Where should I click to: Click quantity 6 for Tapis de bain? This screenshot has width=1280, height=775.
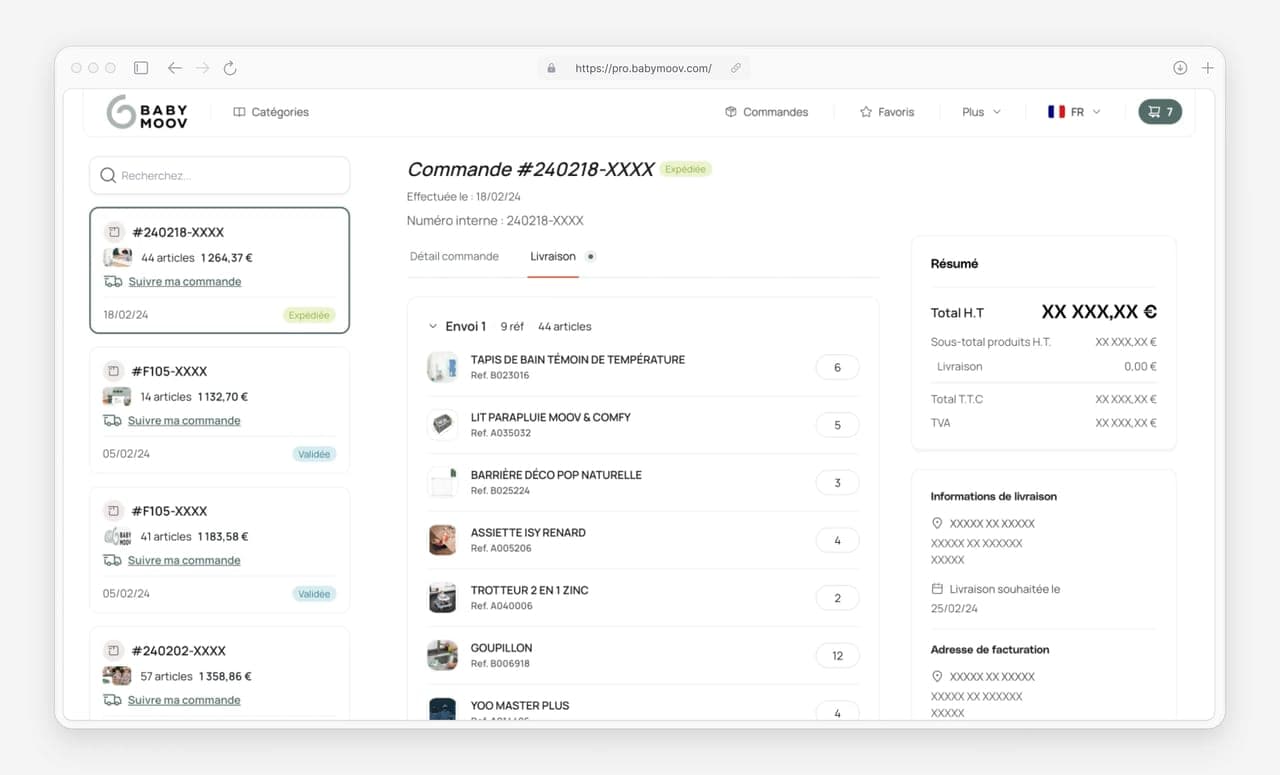pos(837,368)
